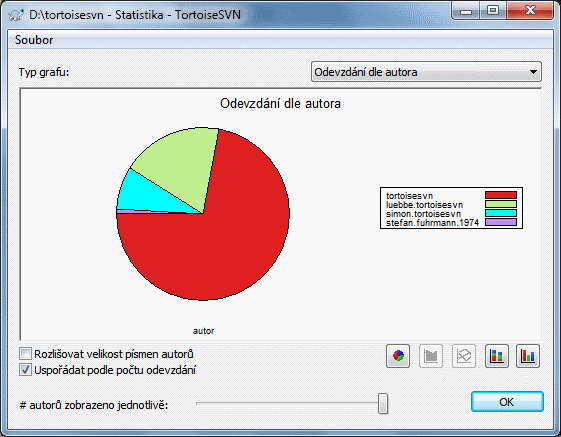Select the grouped bar chart icon
This screenshot has width=561, height=437.
[528, 356]
